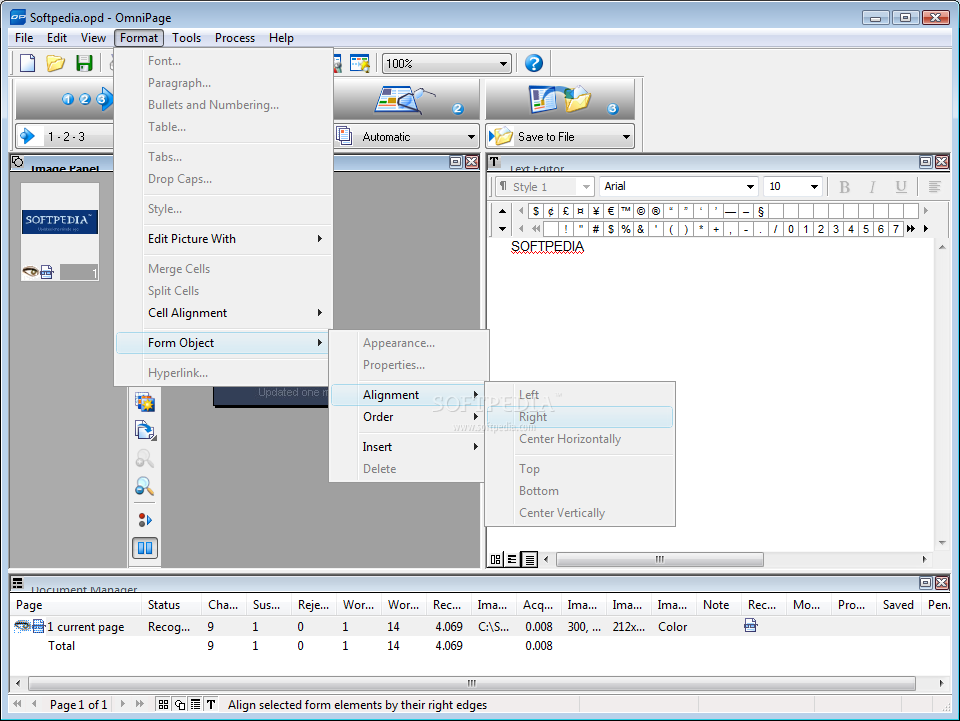
Task: Apply Bold in the Text Editor
Action: (x=844, y=187)
